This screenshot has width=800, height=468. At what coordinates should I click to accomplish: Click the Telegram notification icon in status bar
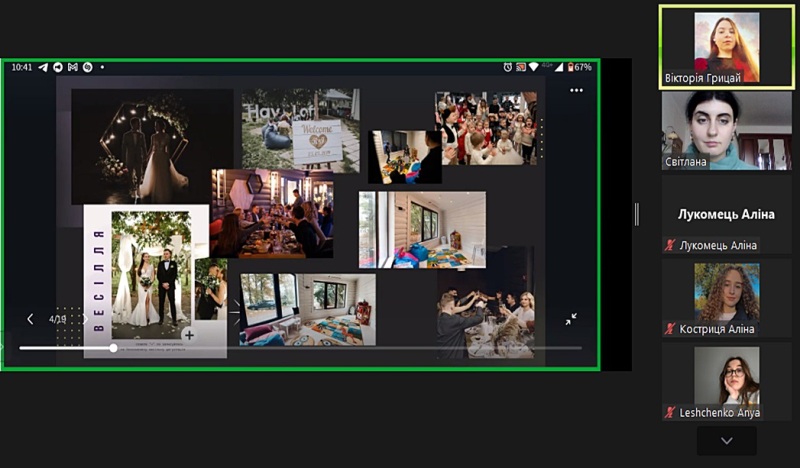tap(43, 67)
